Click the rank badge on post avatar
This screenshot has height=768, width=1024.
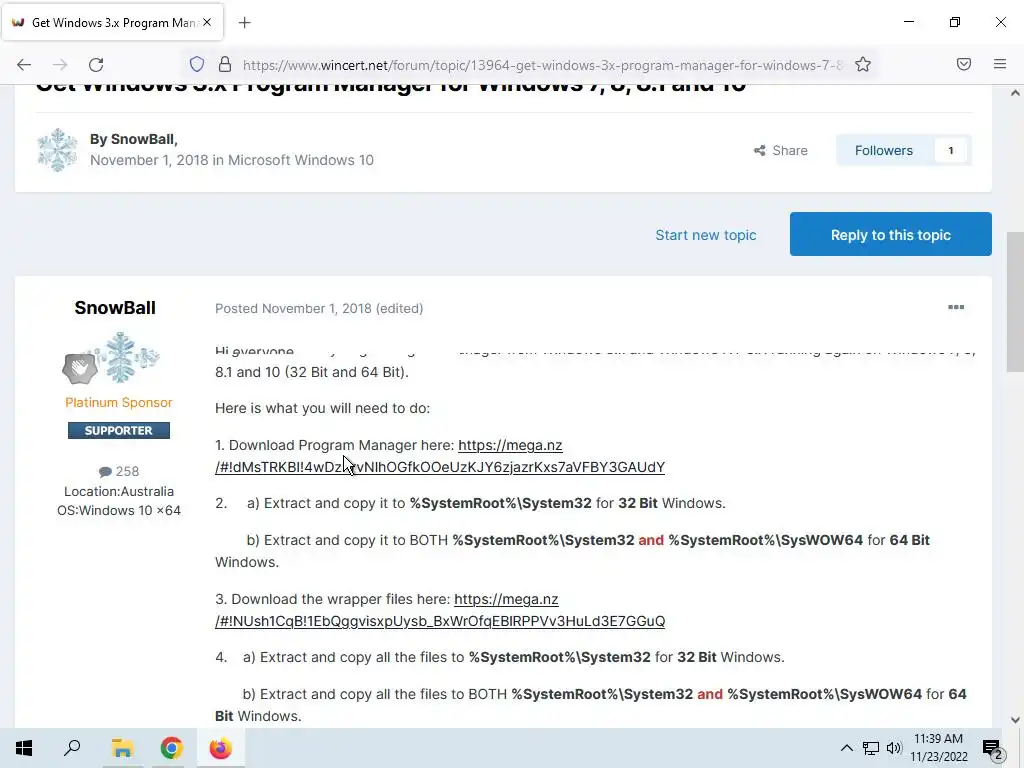pyautogui.click(x=80, y=368)
